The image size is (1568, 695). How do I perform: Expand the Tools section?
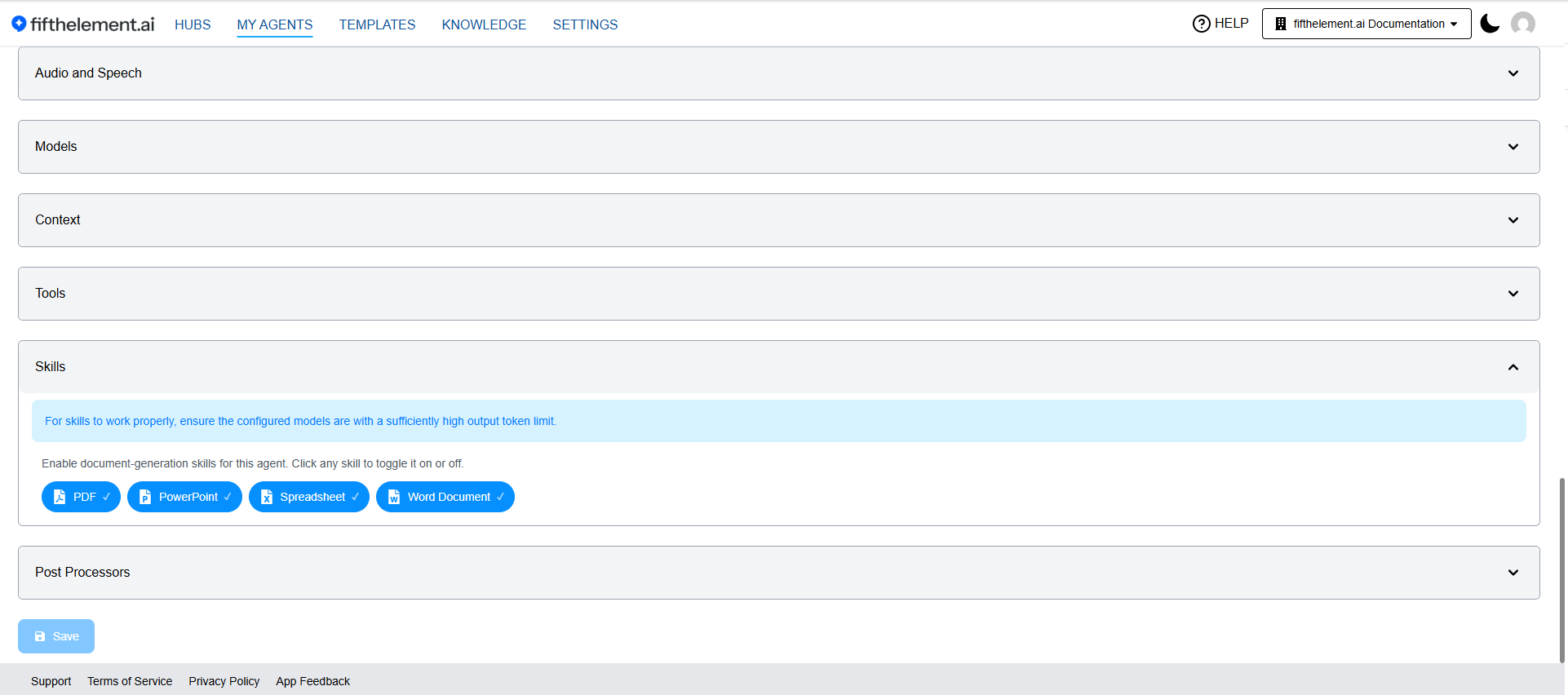778,294
